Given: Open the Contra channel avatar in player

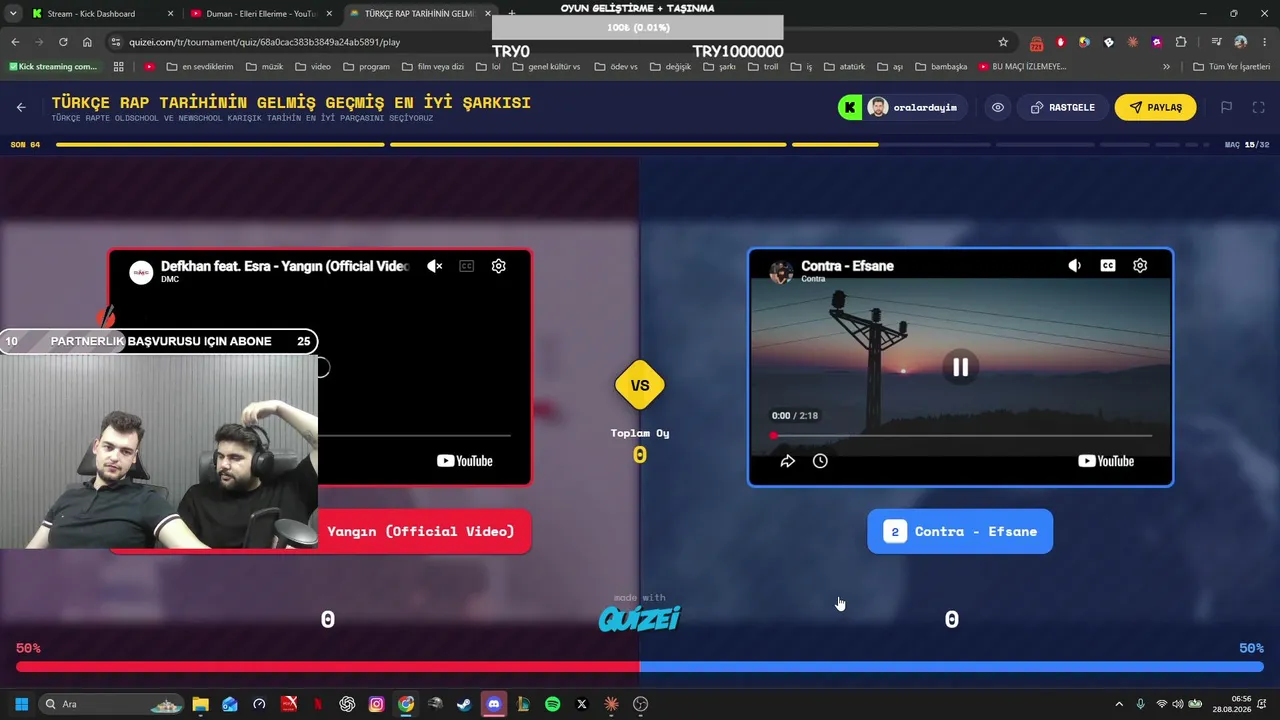Looking at the screenshot, I should tap(781, 271).
